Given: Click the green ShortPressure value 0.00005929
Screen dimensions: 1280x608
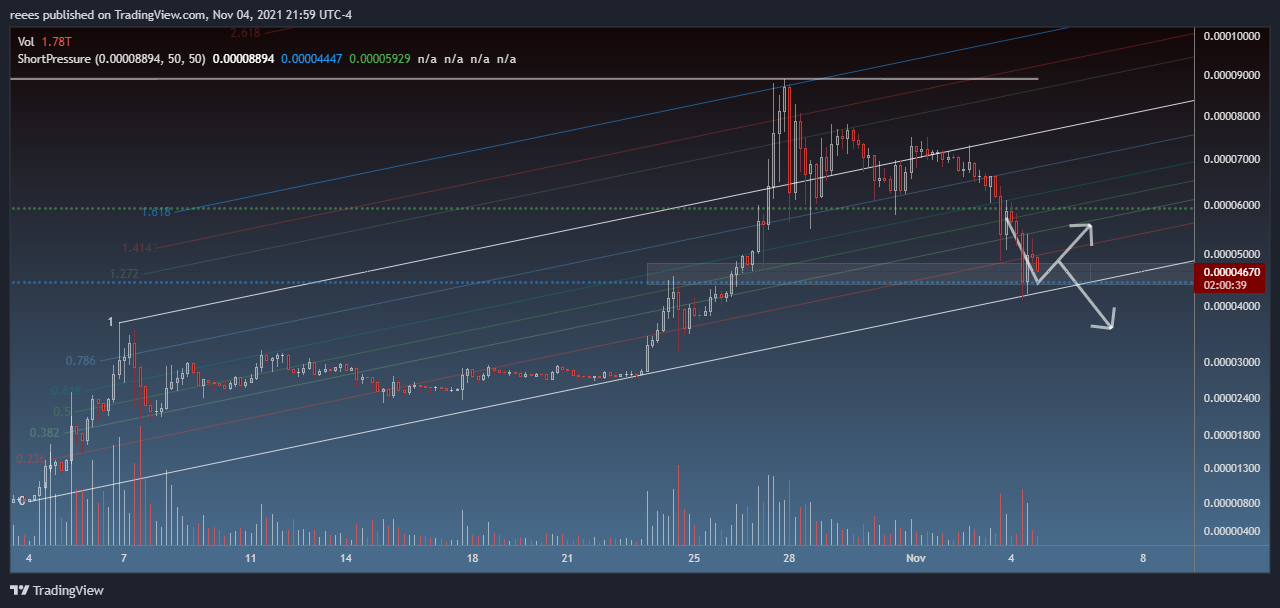Looking at the screenshot, I should [379, 59].
